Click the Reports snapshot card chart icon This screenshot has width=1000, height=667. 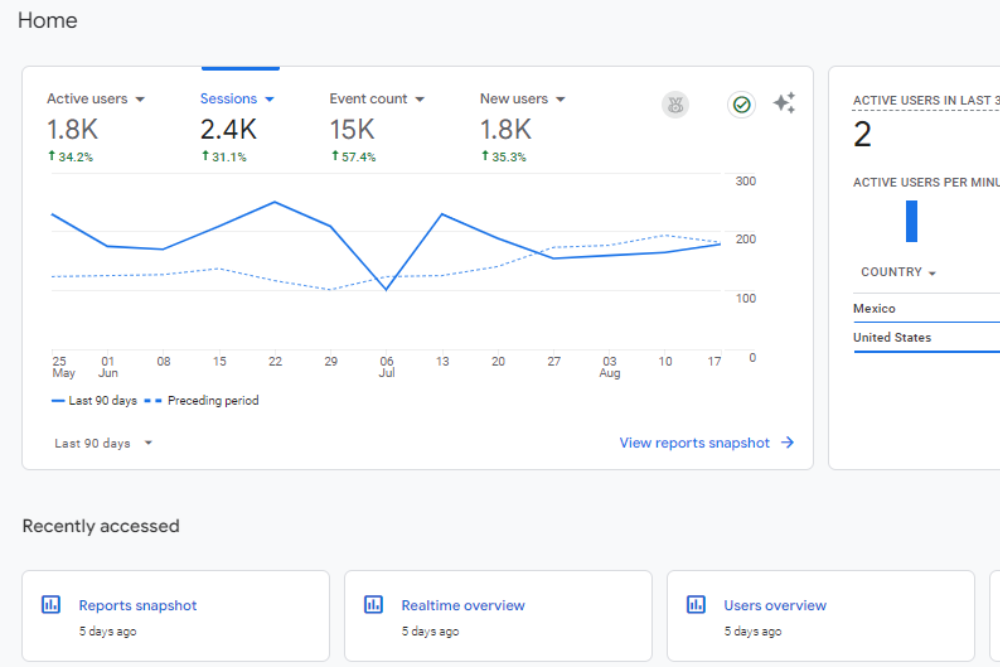point(51,605)
